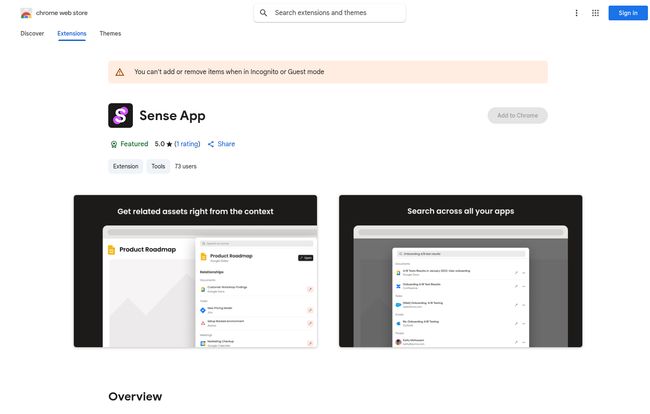Open the 'Get related assets' screenshot thumbnail

[195, 271]
